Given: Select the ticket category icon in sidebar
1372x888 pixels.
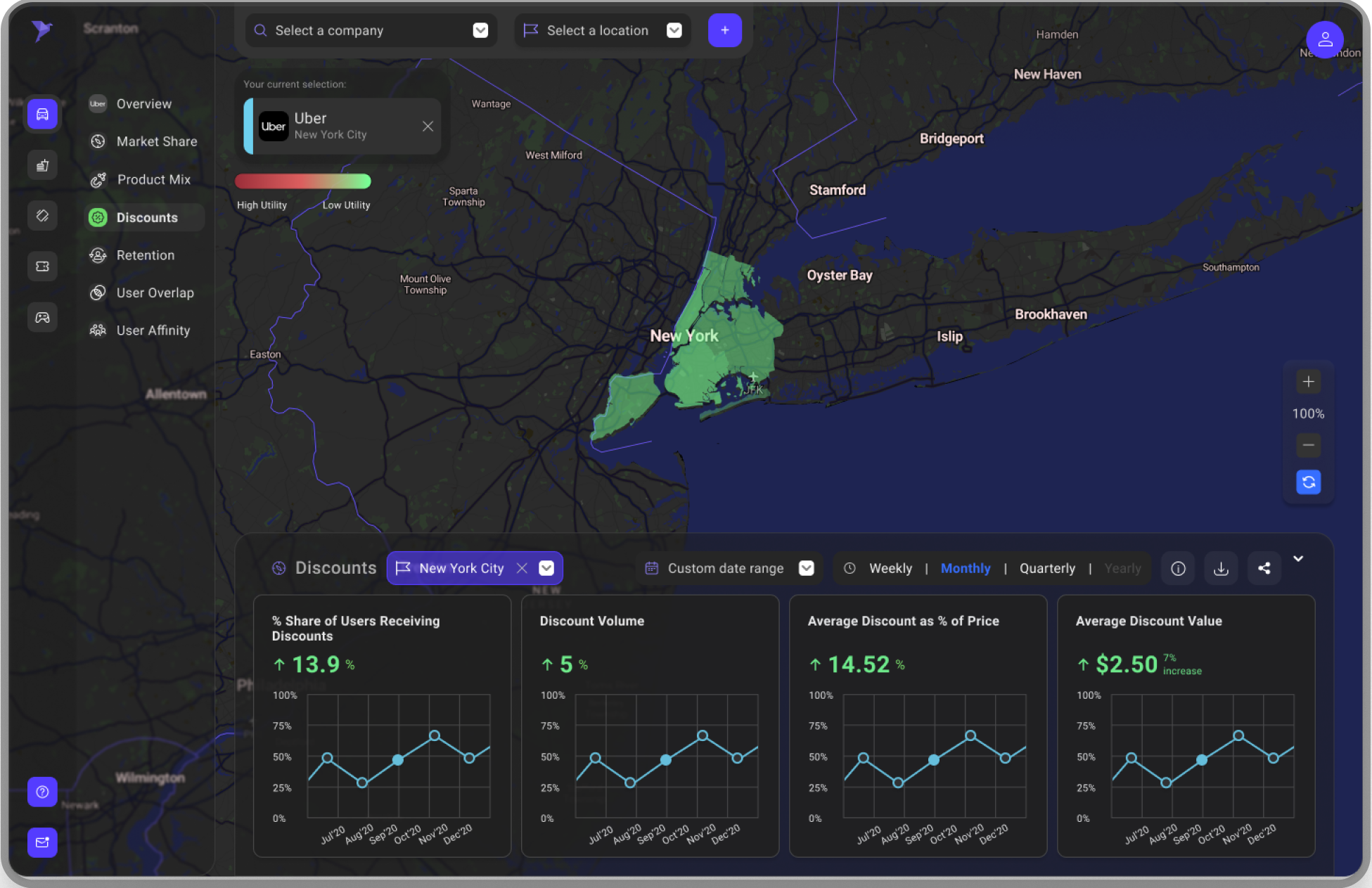Looking at the screenshot, I should click(42, 266).
